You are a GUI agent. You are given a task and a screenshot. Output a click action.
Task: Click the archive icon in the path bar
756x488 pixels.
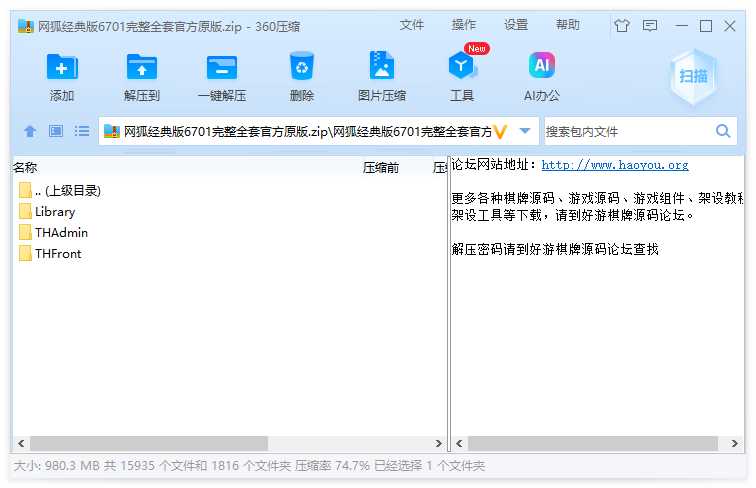coord(112,131)
